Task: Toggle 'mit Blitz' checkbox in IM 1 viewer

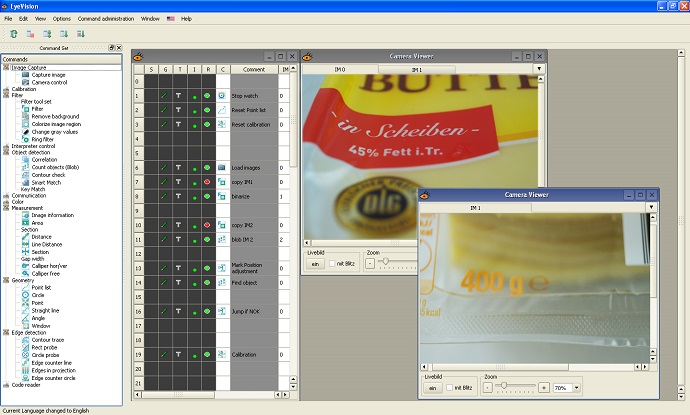Action: [x=449, y=388]
